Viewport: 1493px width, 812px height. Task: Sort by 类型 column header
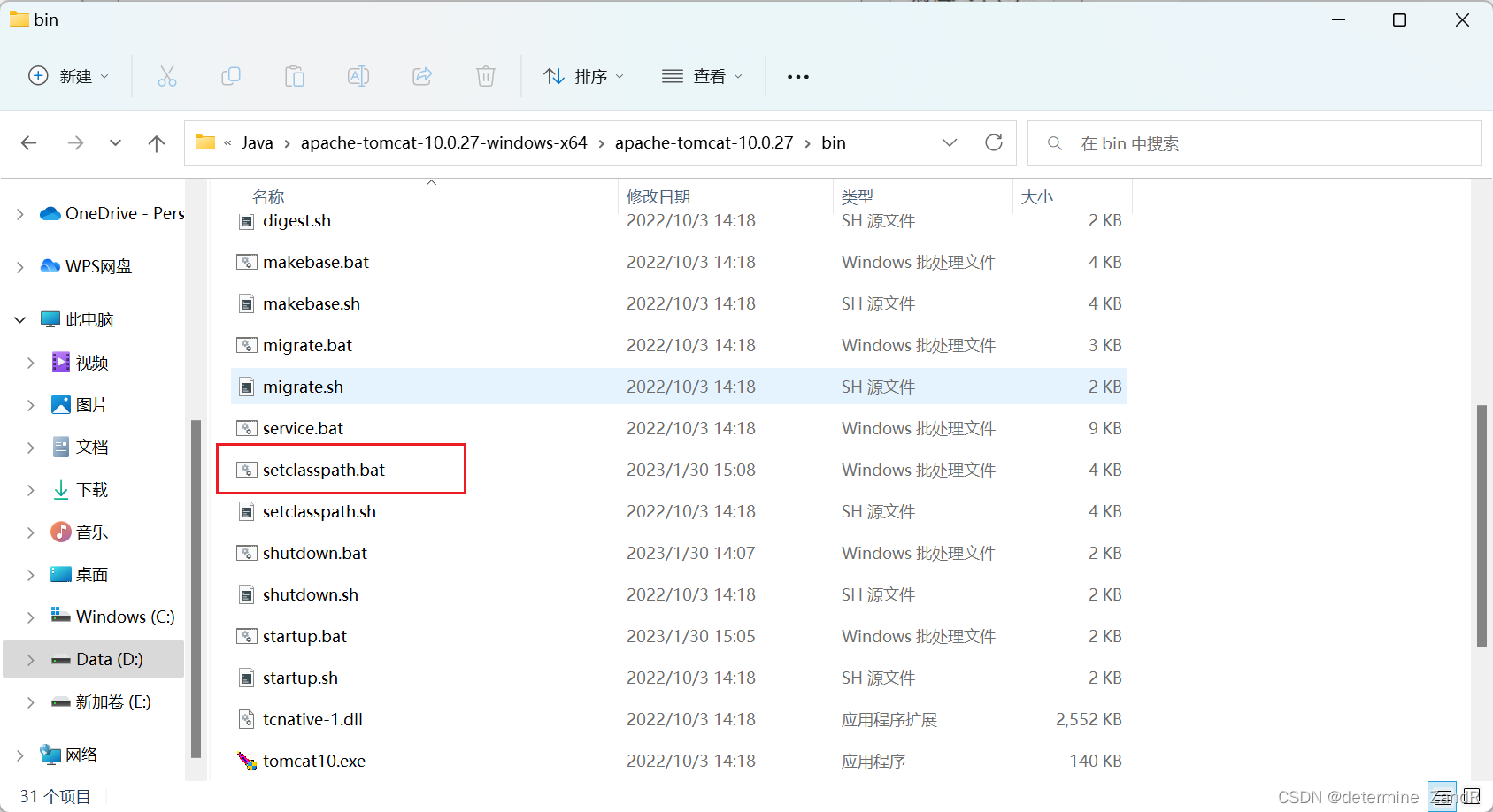(x=858, y=196)
